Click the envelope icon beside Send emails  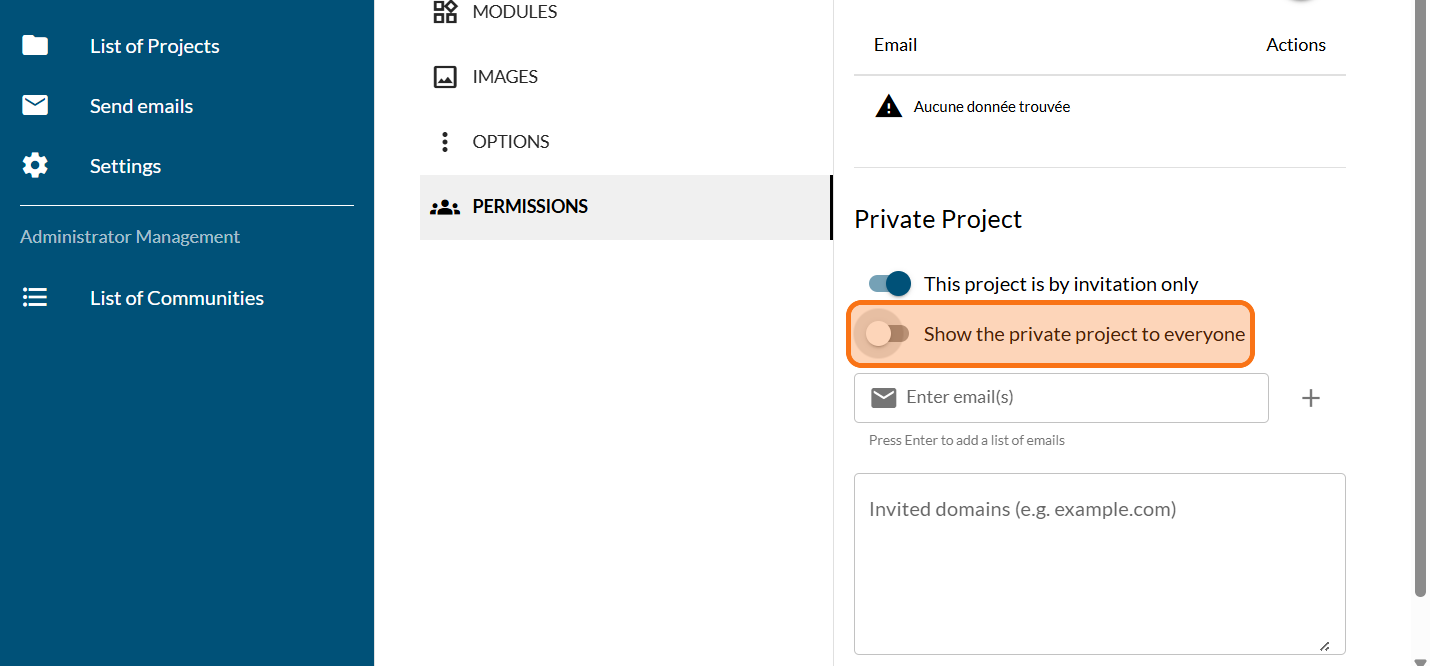tap(35, 106)
